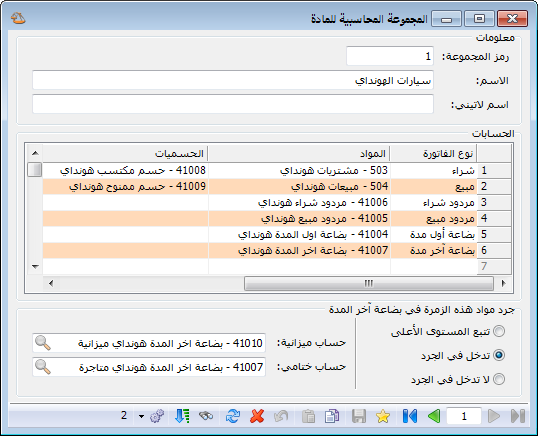Select the 'تدخل في الجرد' radio option
The image size is (539, 437).
pyautogui.click(x=499, y=355)
